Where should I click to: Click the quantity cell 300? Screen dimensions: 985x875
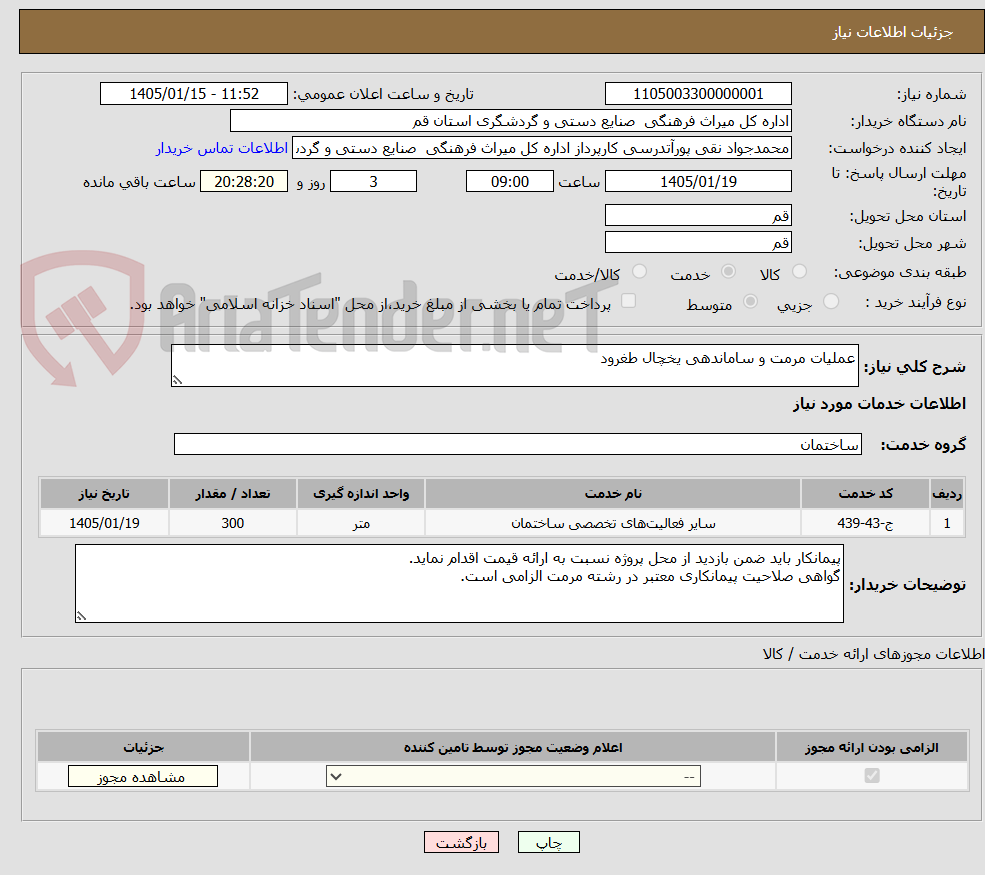pos(232,523)
